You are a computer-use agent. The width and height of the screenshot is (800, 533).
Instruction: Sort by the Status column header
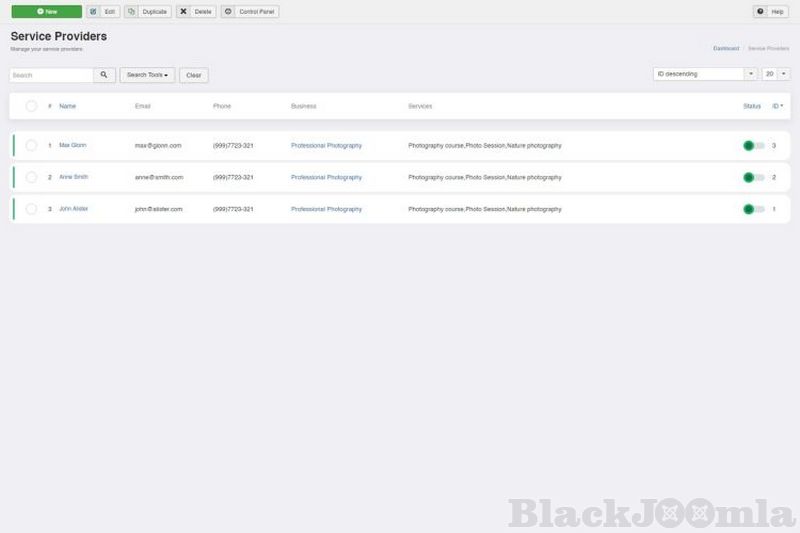click(x=751, y=106)
